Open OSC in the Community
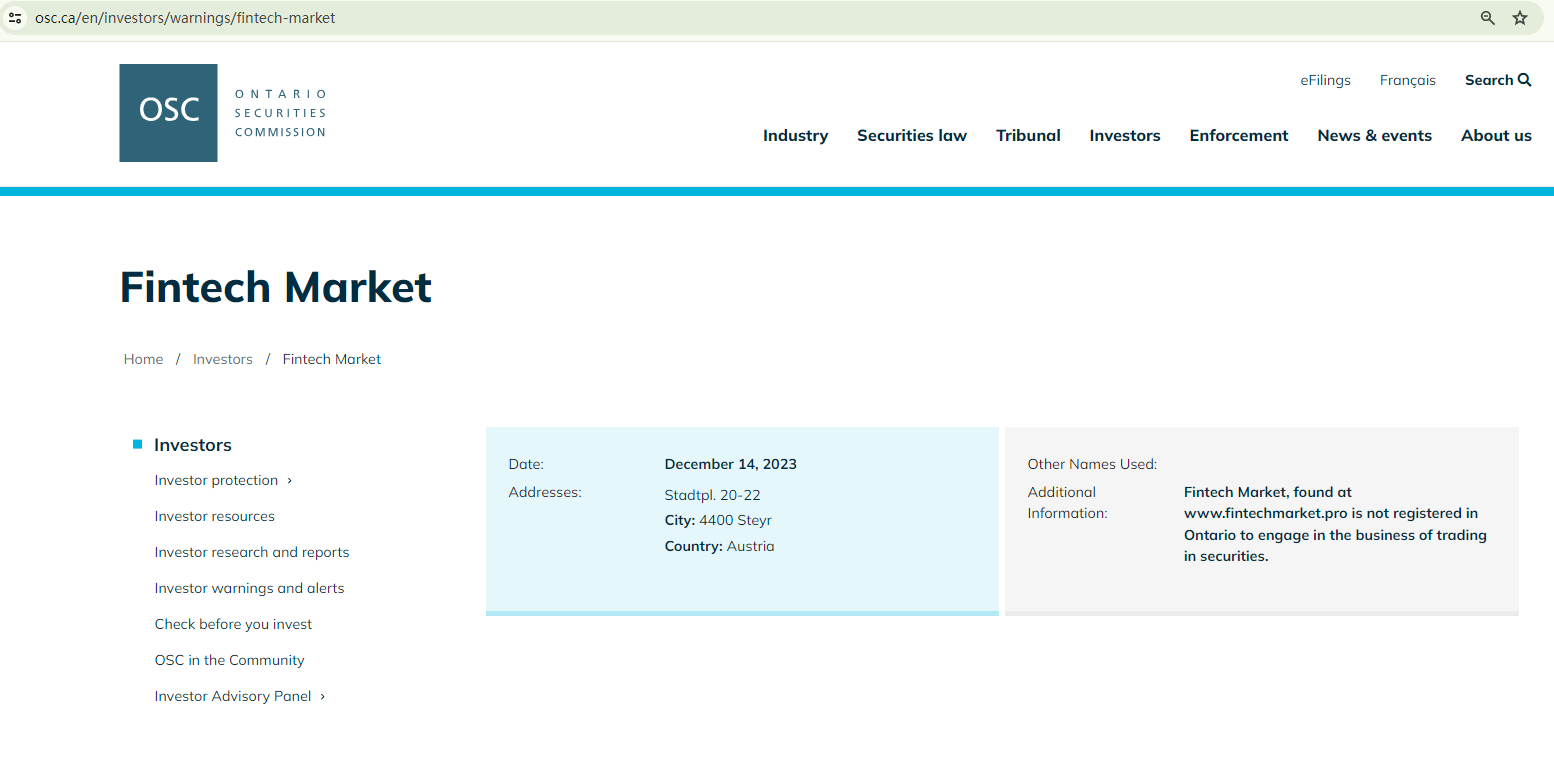 point(230,661)
